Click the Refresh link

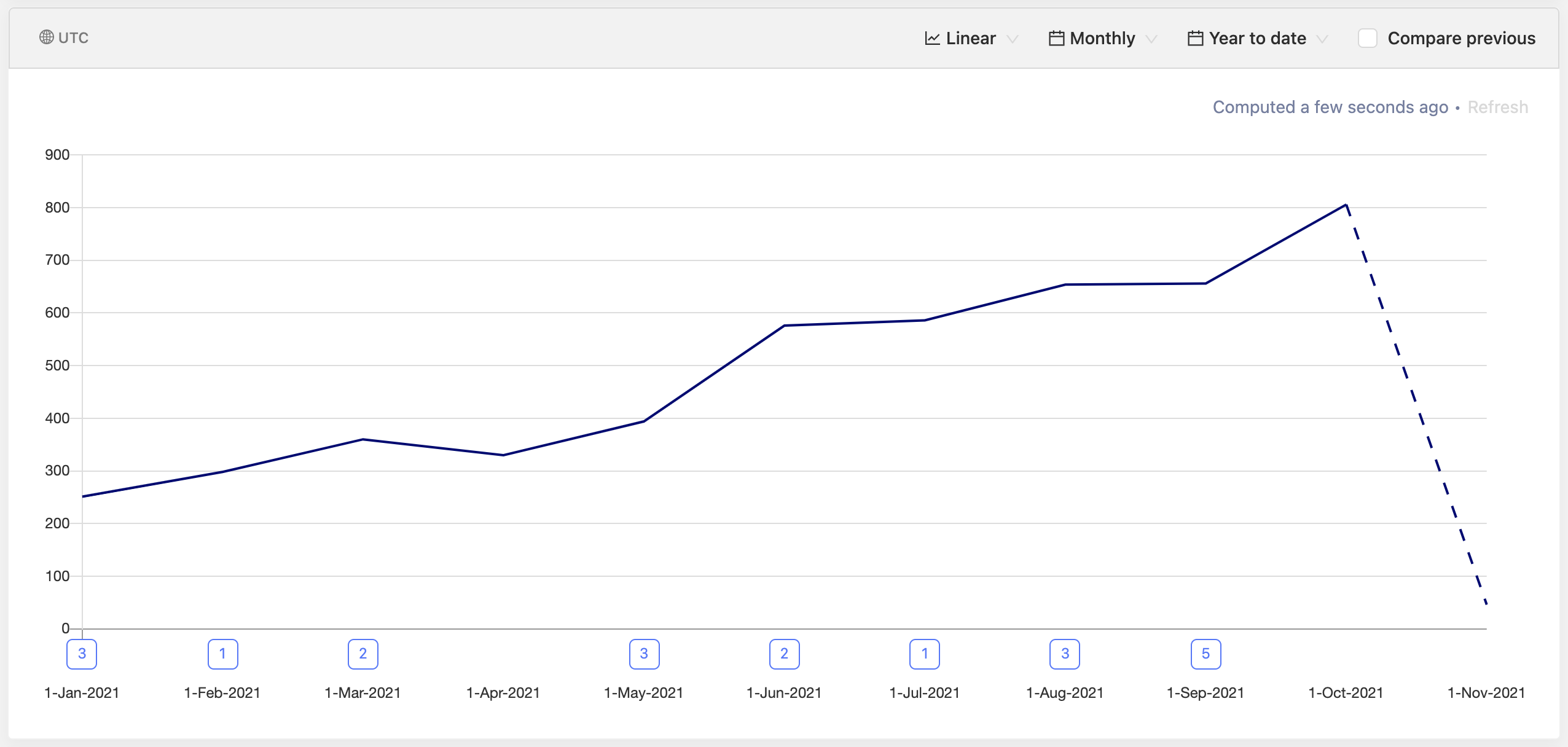[1497, 108]
